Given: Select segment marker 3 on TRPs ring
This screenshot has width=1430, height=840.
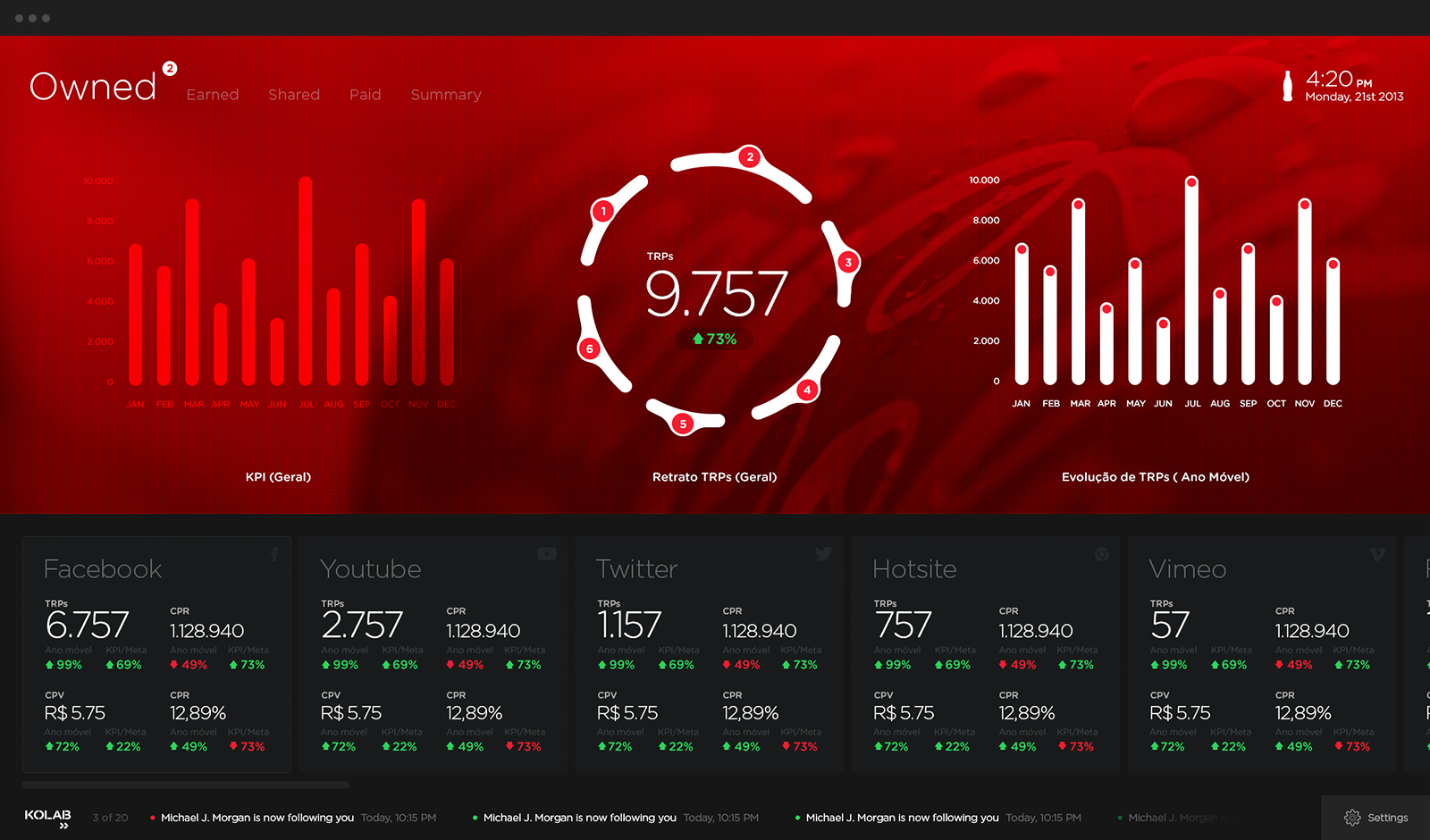Looking at the screenshot, I should pyautogui.click(x=848, y=262).
